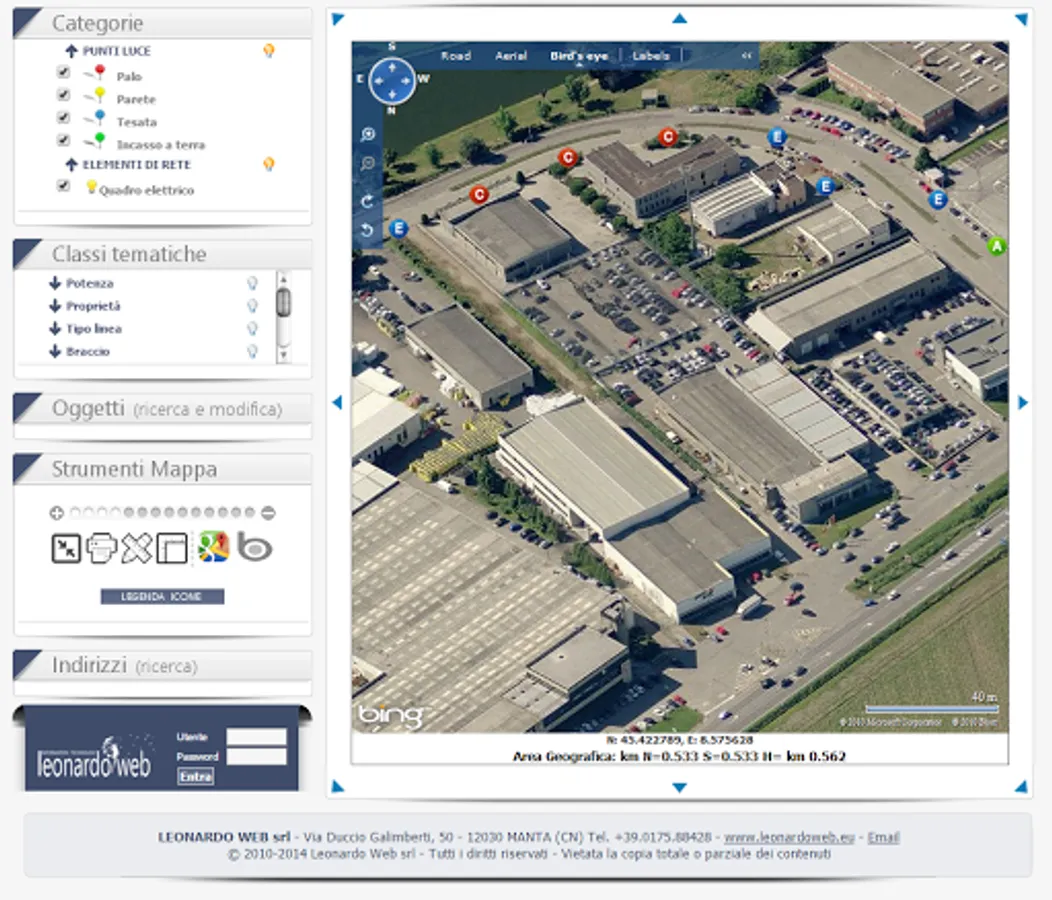Click the Classi tematiche scrollbar down arrow

[284, 355]
